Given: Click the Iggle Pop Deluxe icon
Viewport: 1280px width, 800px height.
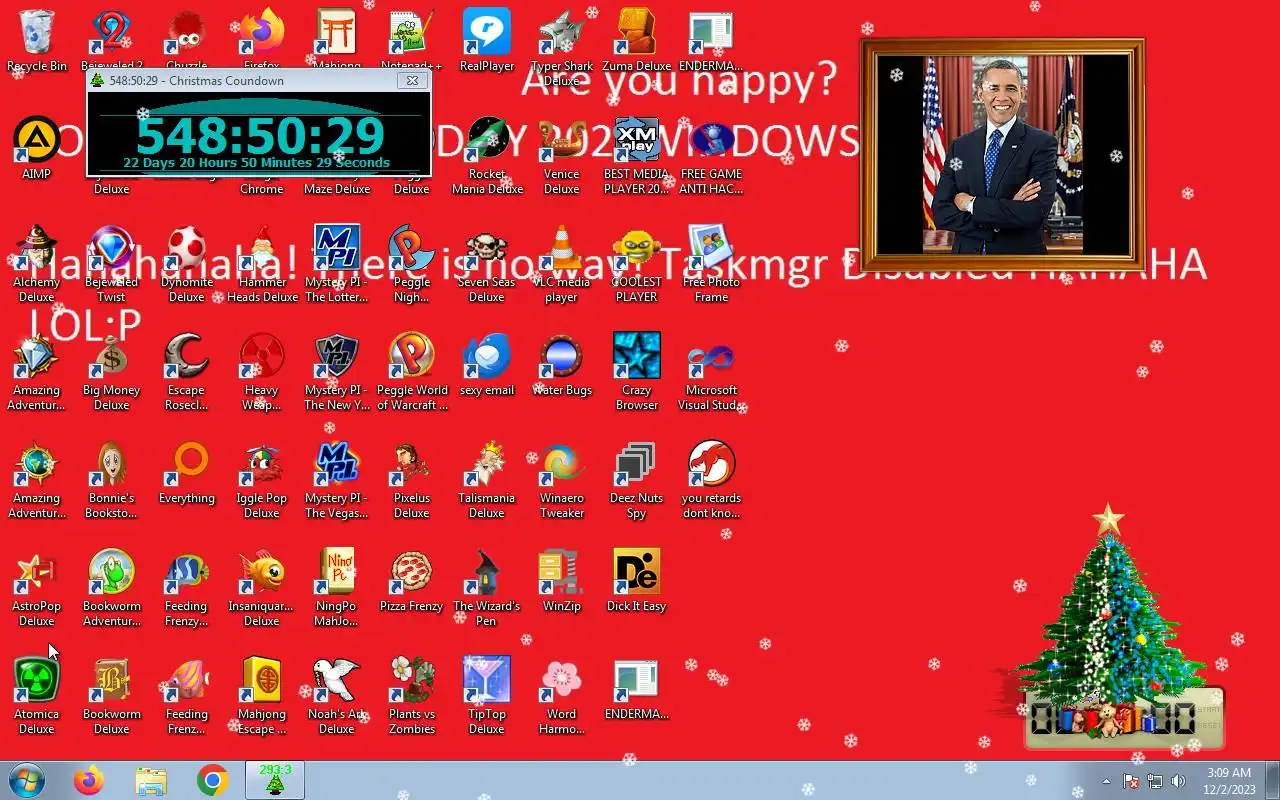Looking at the screenshot, I should (x=262, y=479).
